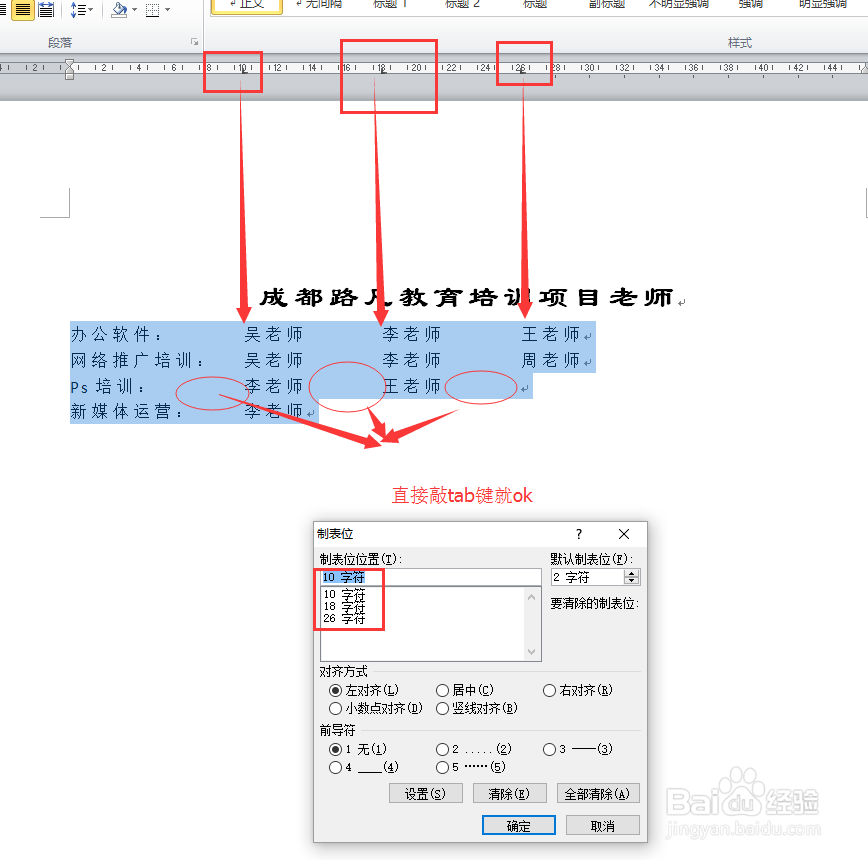
Task: Apply the 标题 1 heading style
Action: tap(390, 5)
